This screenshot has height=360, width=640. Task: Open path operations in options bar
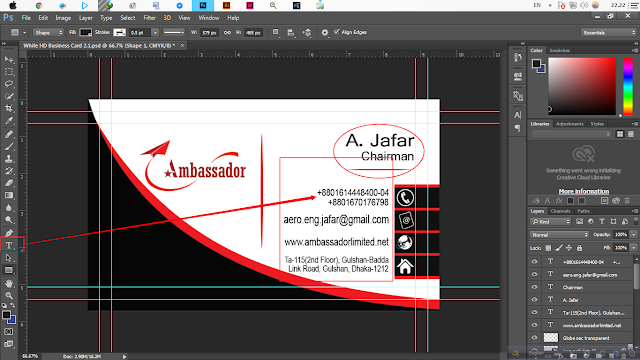[276, 32]
